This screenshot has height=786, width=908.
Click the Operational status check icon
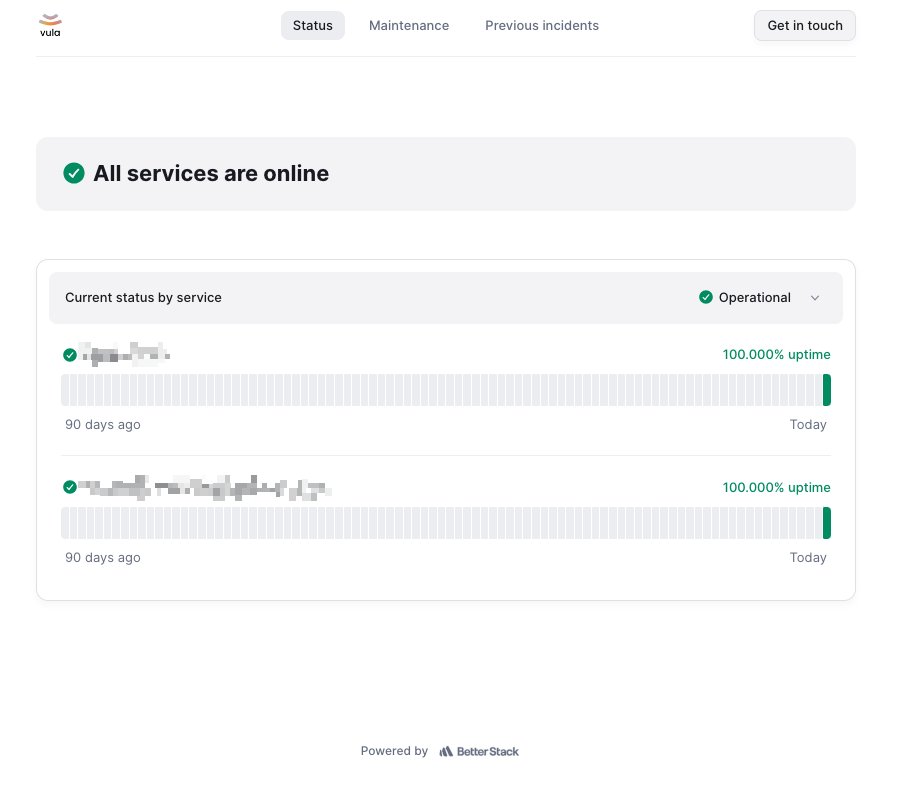[x=705, y=297]
